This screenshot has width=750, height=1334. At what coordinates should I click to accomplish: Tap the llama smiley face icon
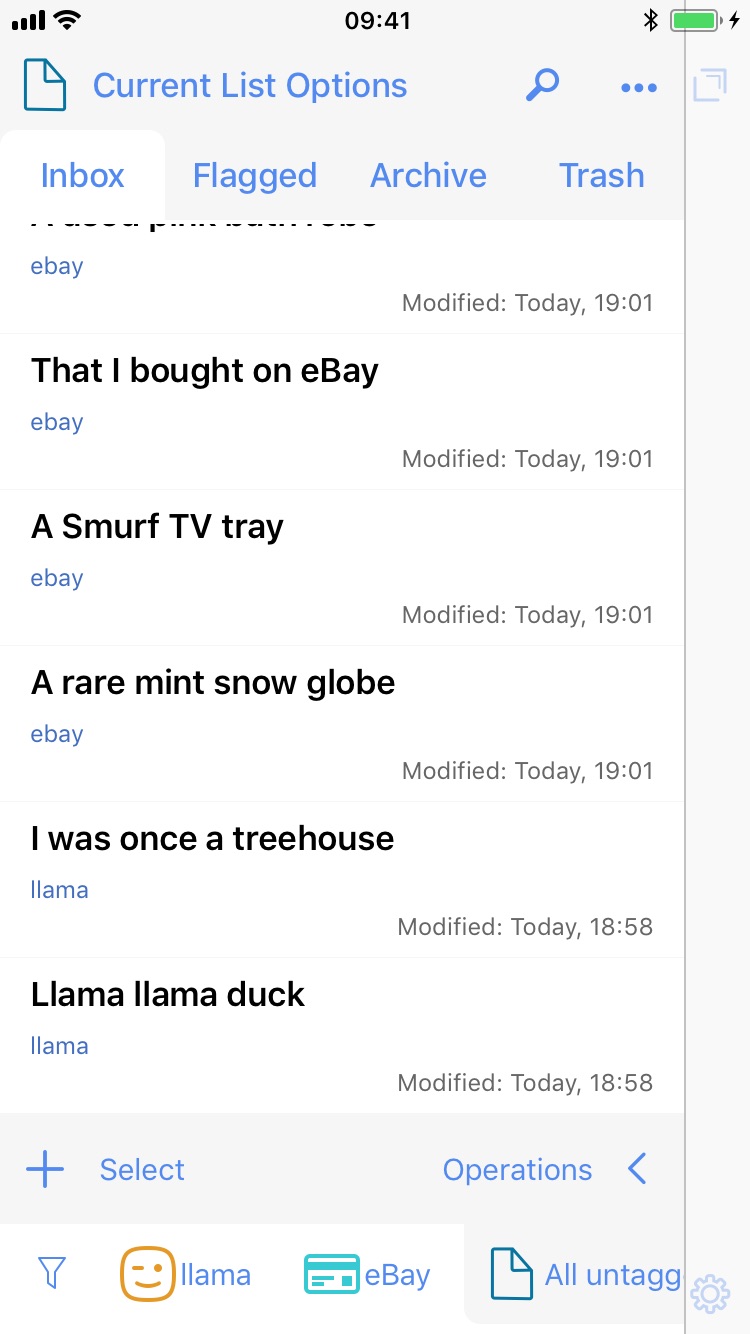(x=148, y=1274)
